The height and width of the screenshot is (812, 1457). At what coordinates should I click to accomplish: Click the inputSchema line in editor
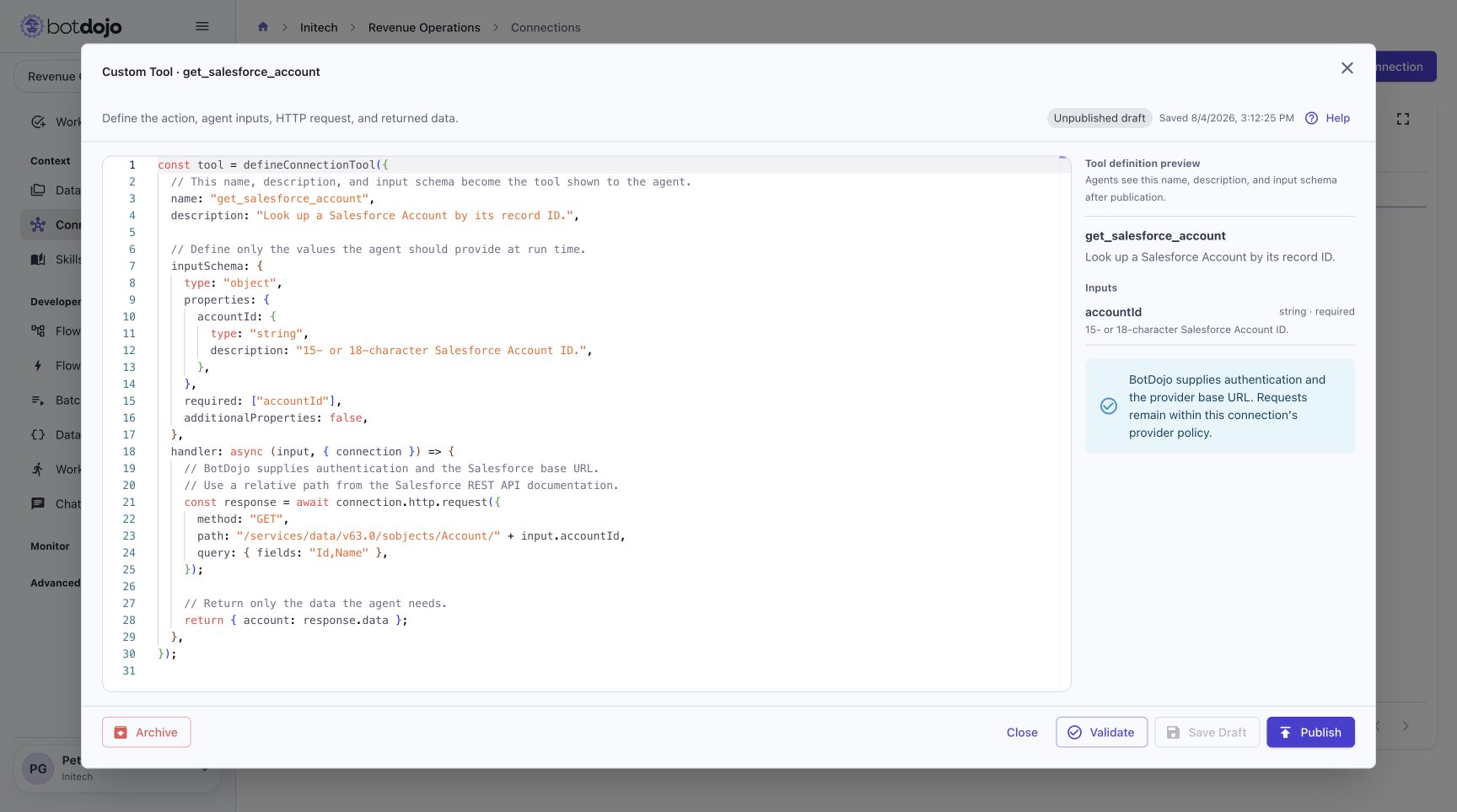217,266
